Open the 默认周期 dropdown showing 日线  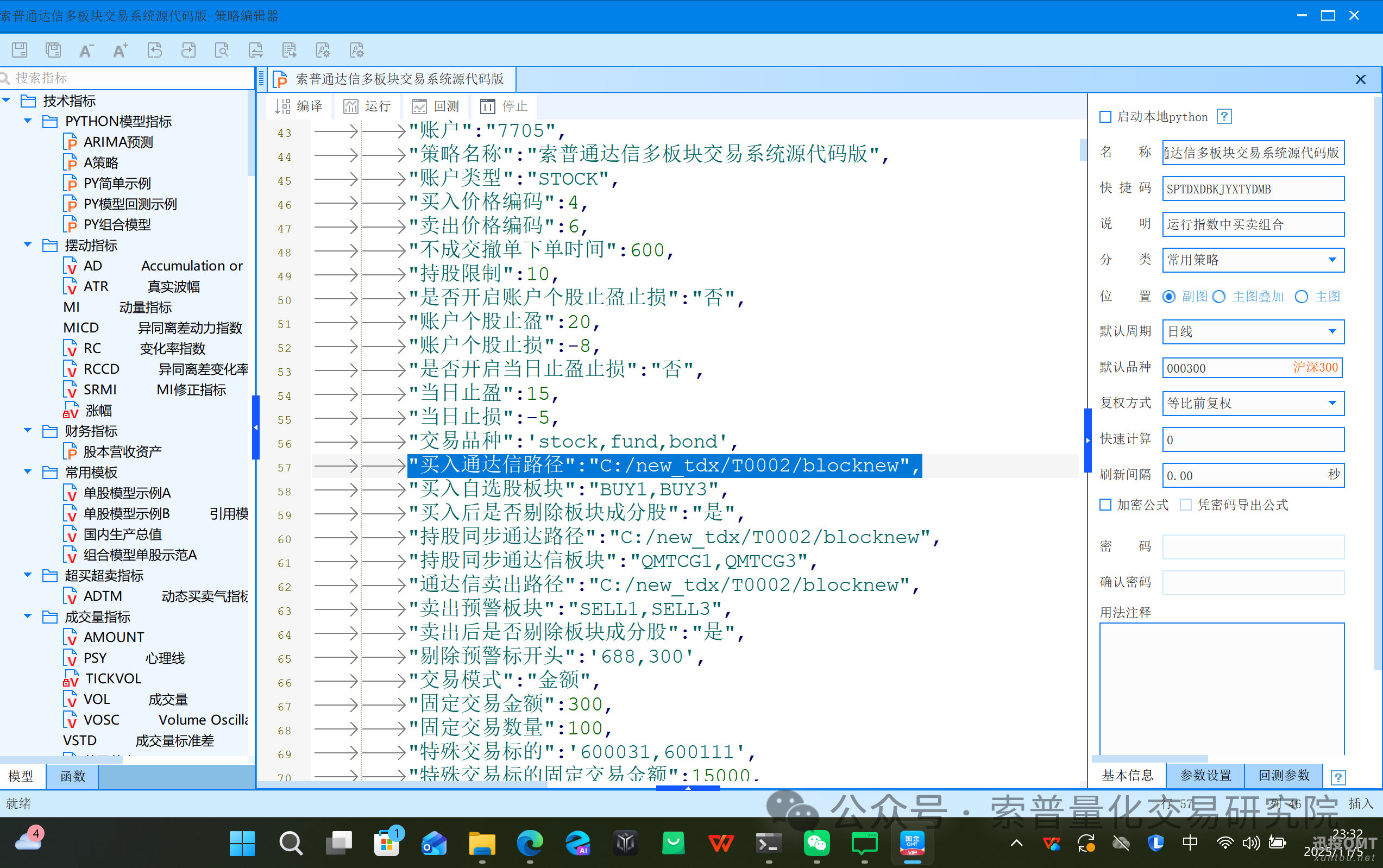coord(1333,331)
